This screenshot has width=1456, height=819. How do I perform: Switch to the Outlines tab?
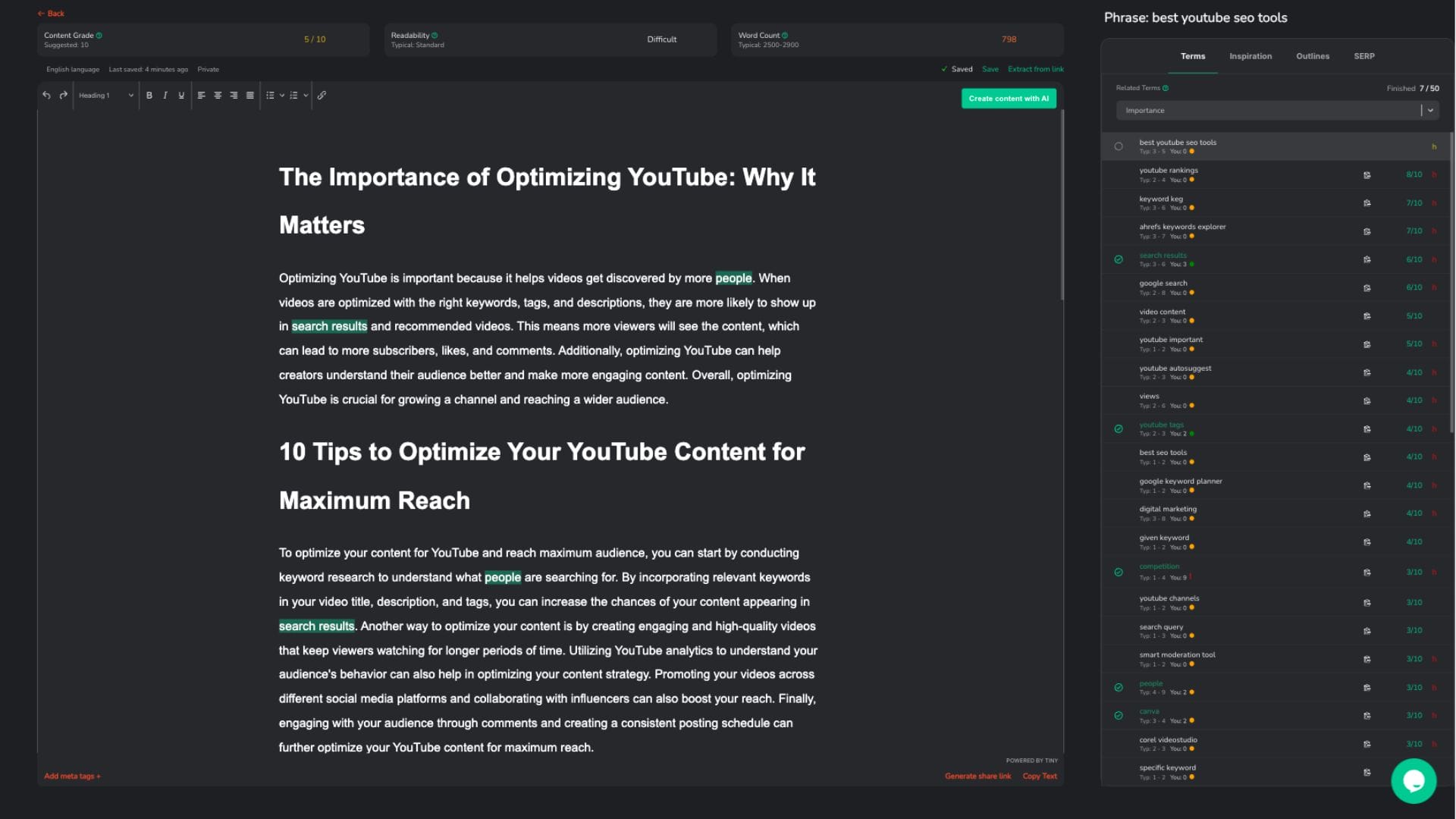[1312, 56]
